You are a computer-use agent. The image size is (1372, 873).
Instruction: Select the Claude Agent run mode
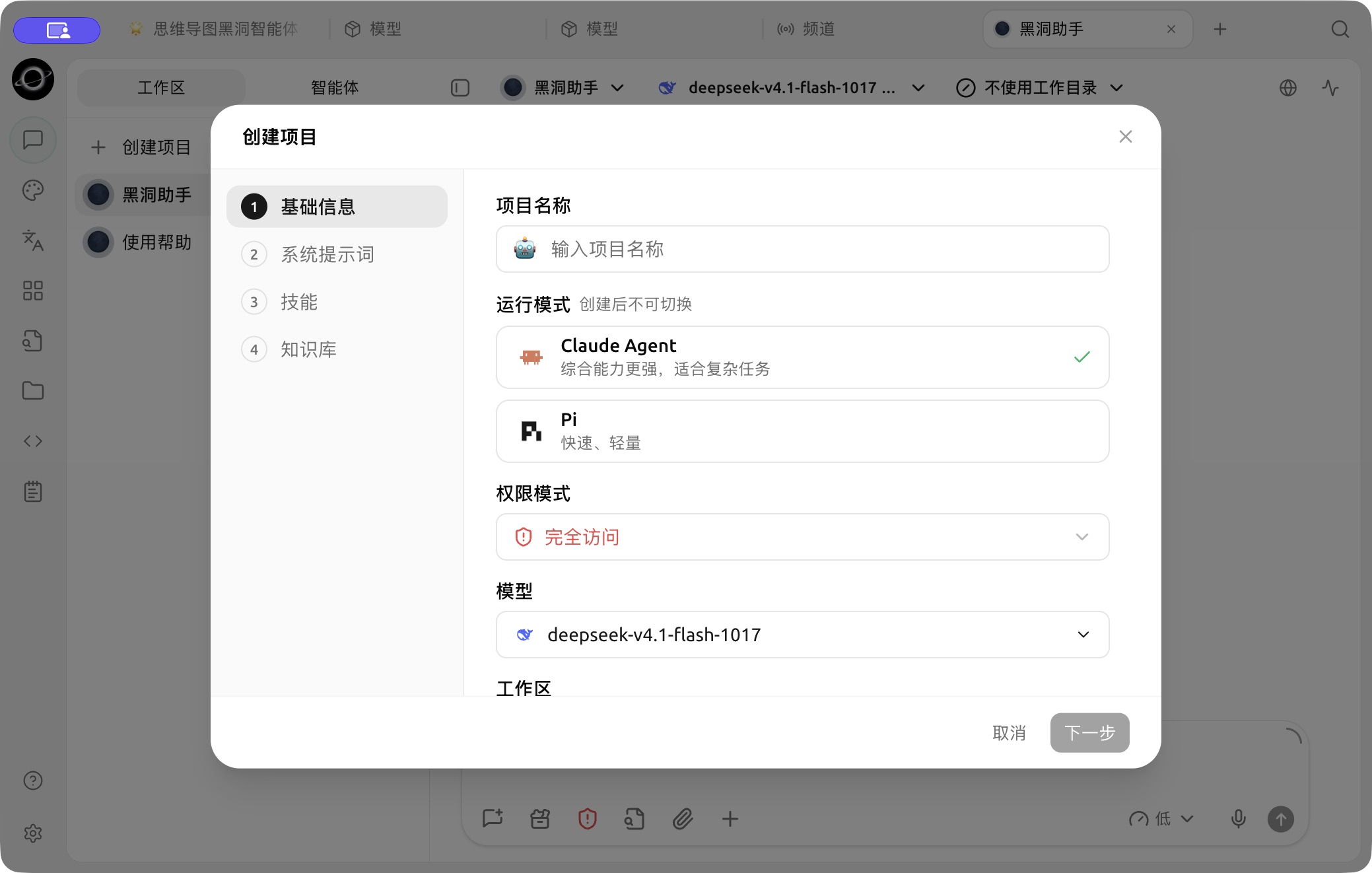click(802, 357)
